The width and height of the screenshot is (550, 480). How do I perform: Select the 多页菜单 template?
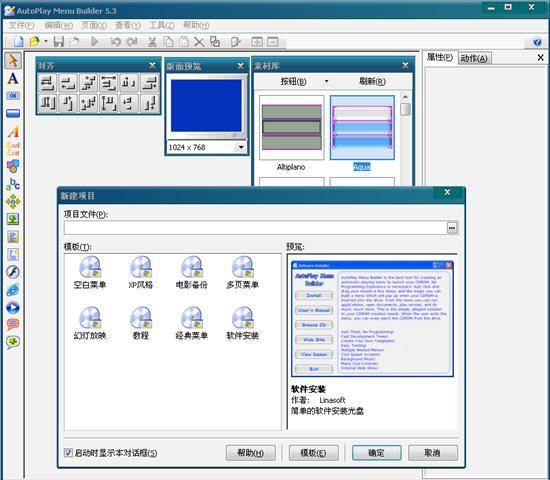click(x=242, y=273)
